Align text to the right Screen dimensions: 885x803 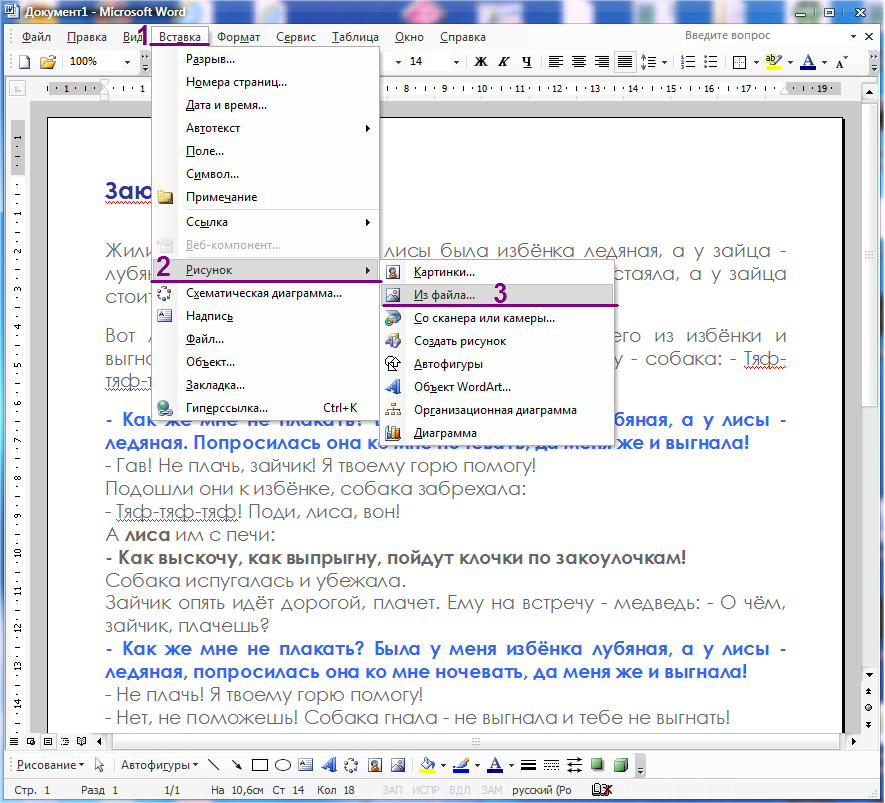(x=602, y=62)
